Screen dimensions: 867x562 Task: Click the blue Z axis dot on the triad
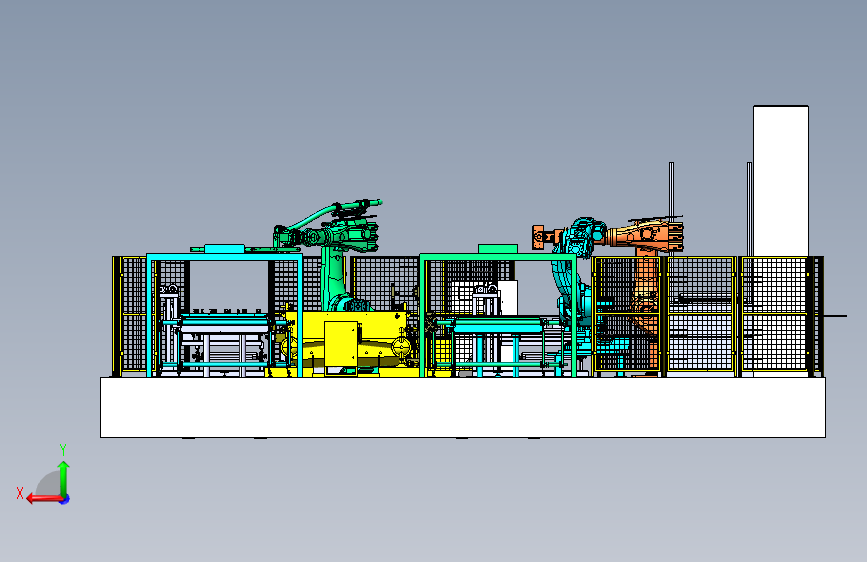pos(65,499)
